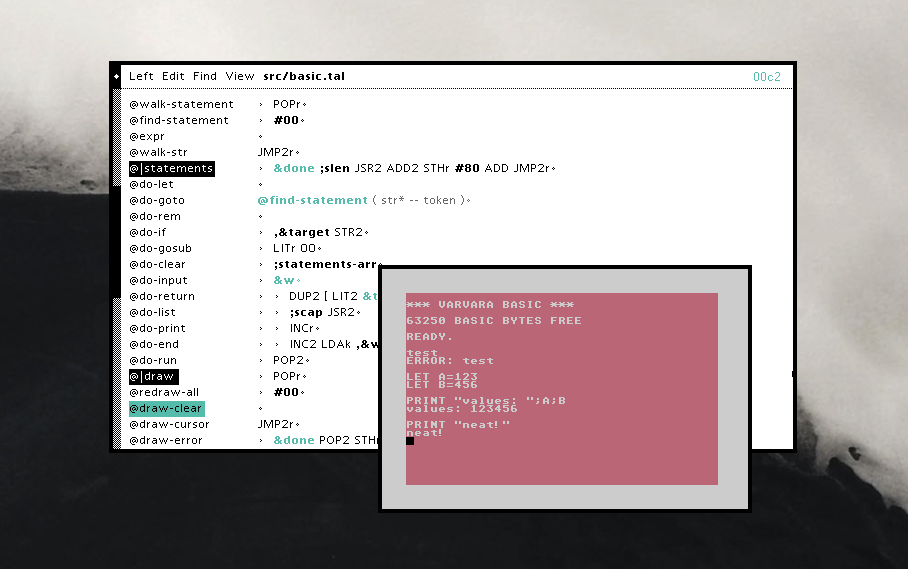Select the @|statements section header
The image size is (908, 569).
[x=171, y=168]
